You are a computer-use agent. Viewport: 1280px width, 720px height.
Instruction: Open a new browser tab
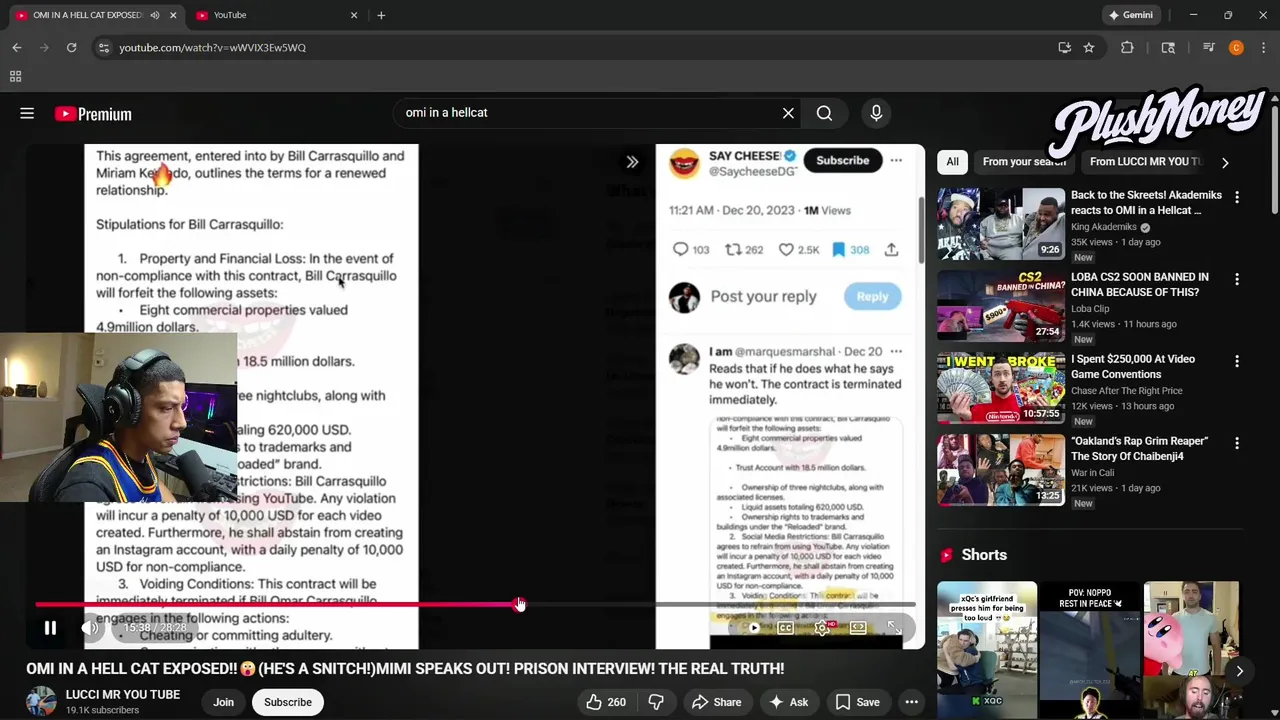click(x=381, y=15)
